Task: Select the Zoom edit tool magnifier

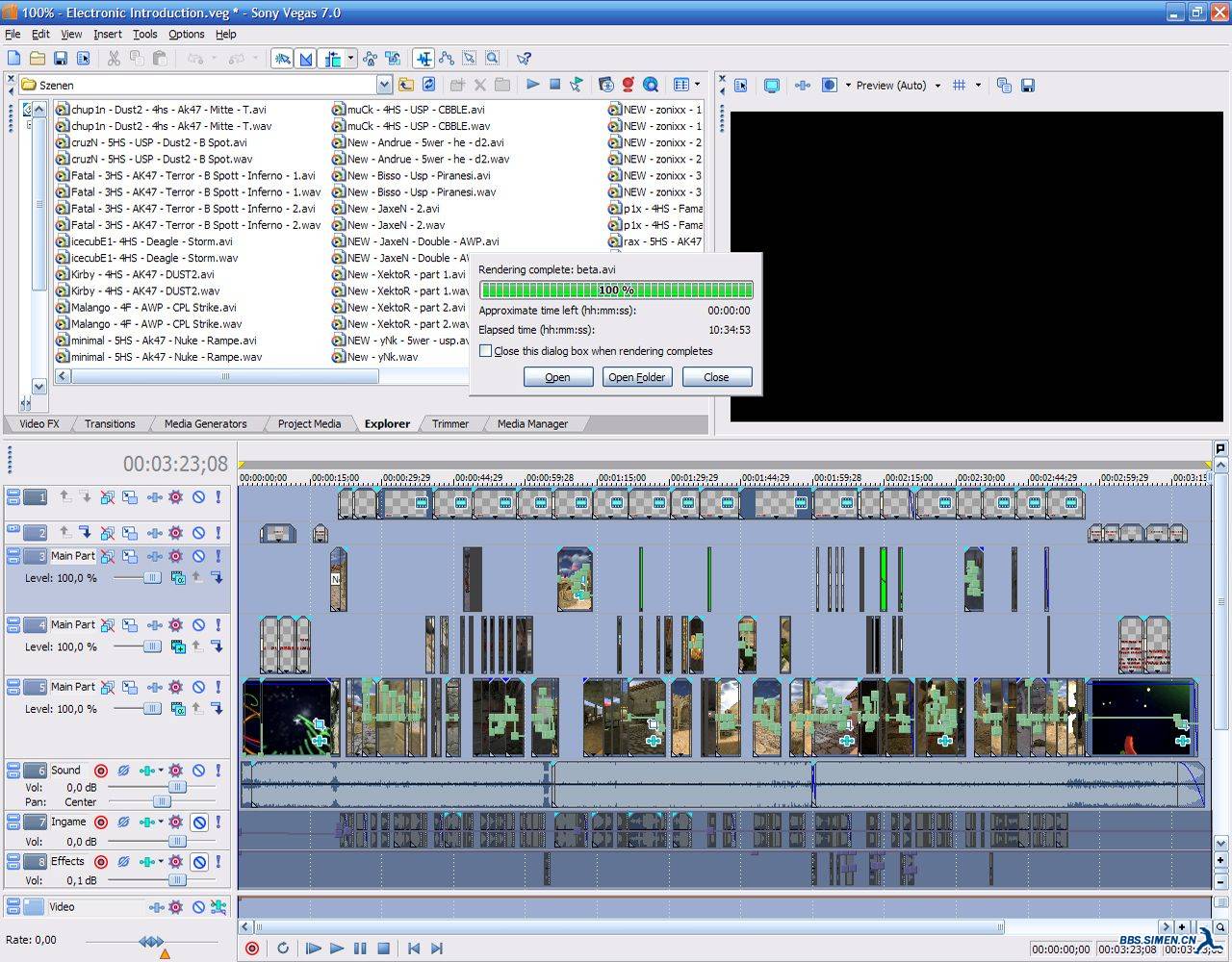Action: click(493, 59)
